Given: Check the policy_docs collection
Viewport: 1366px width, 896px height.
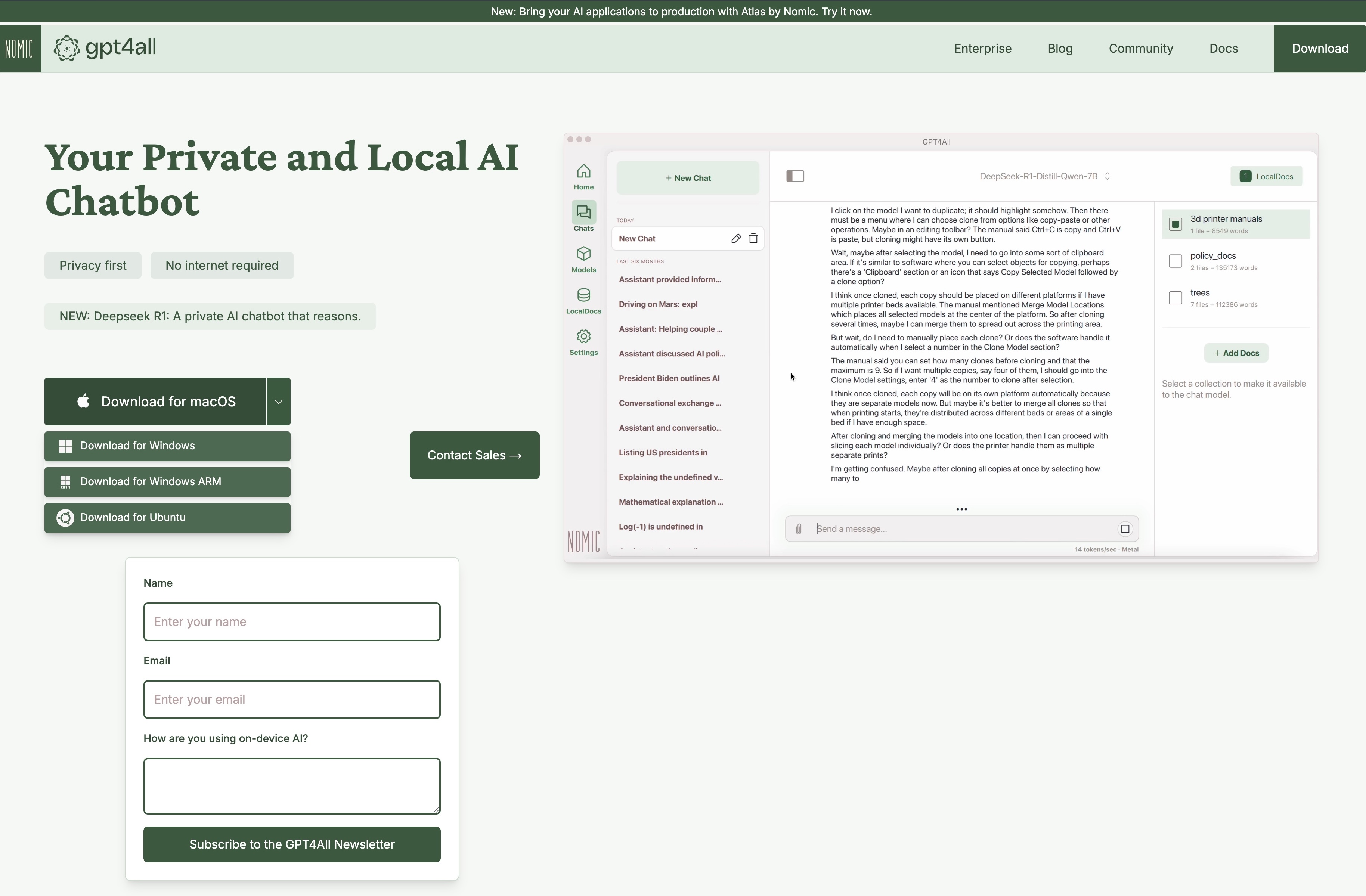Looking at the screenshot, I should click(x=1175, y=261).
